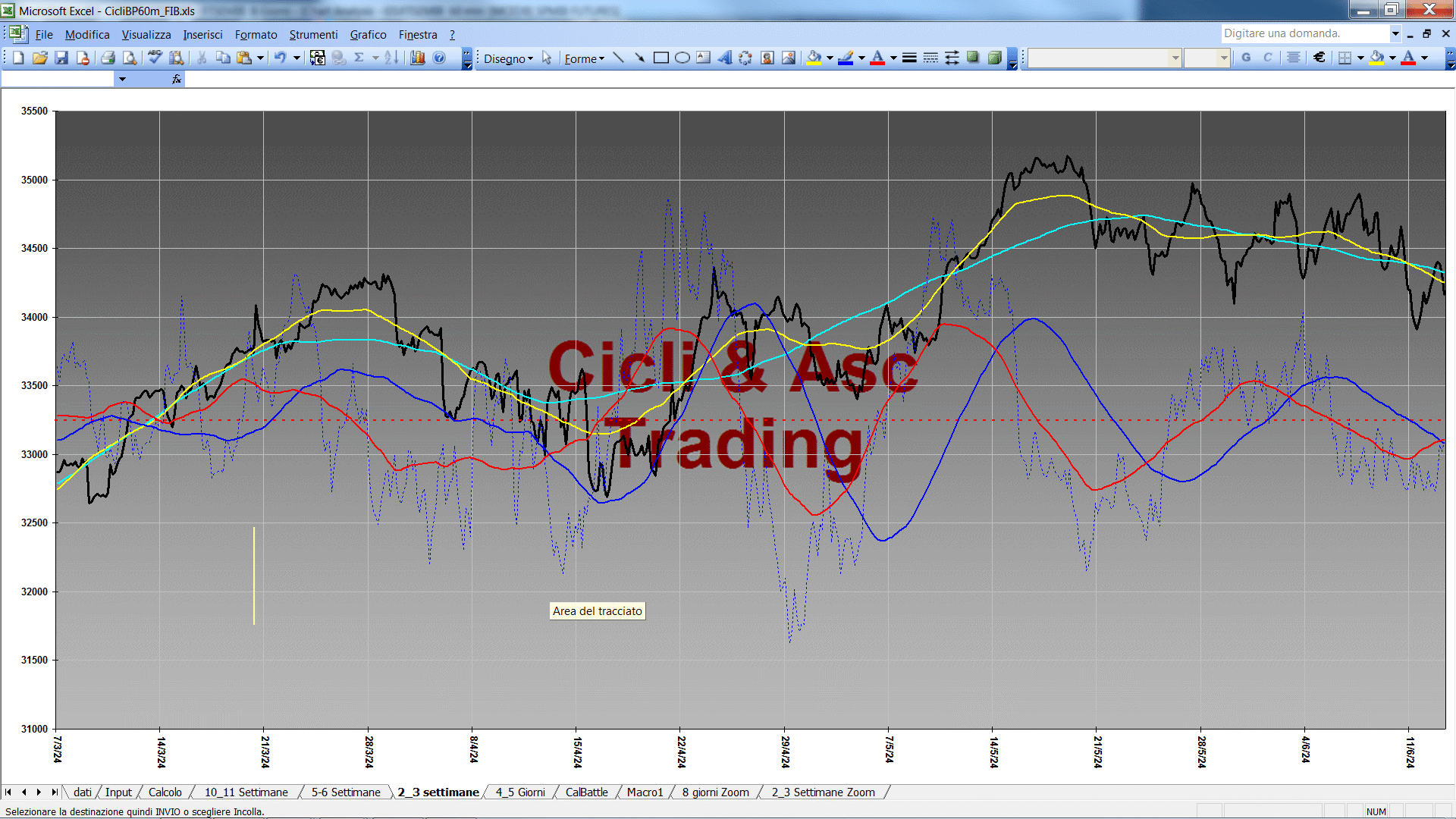This screenshot has height=819, width=1456.
Task: Open the Disegno drawing menu
Action: 508,58
